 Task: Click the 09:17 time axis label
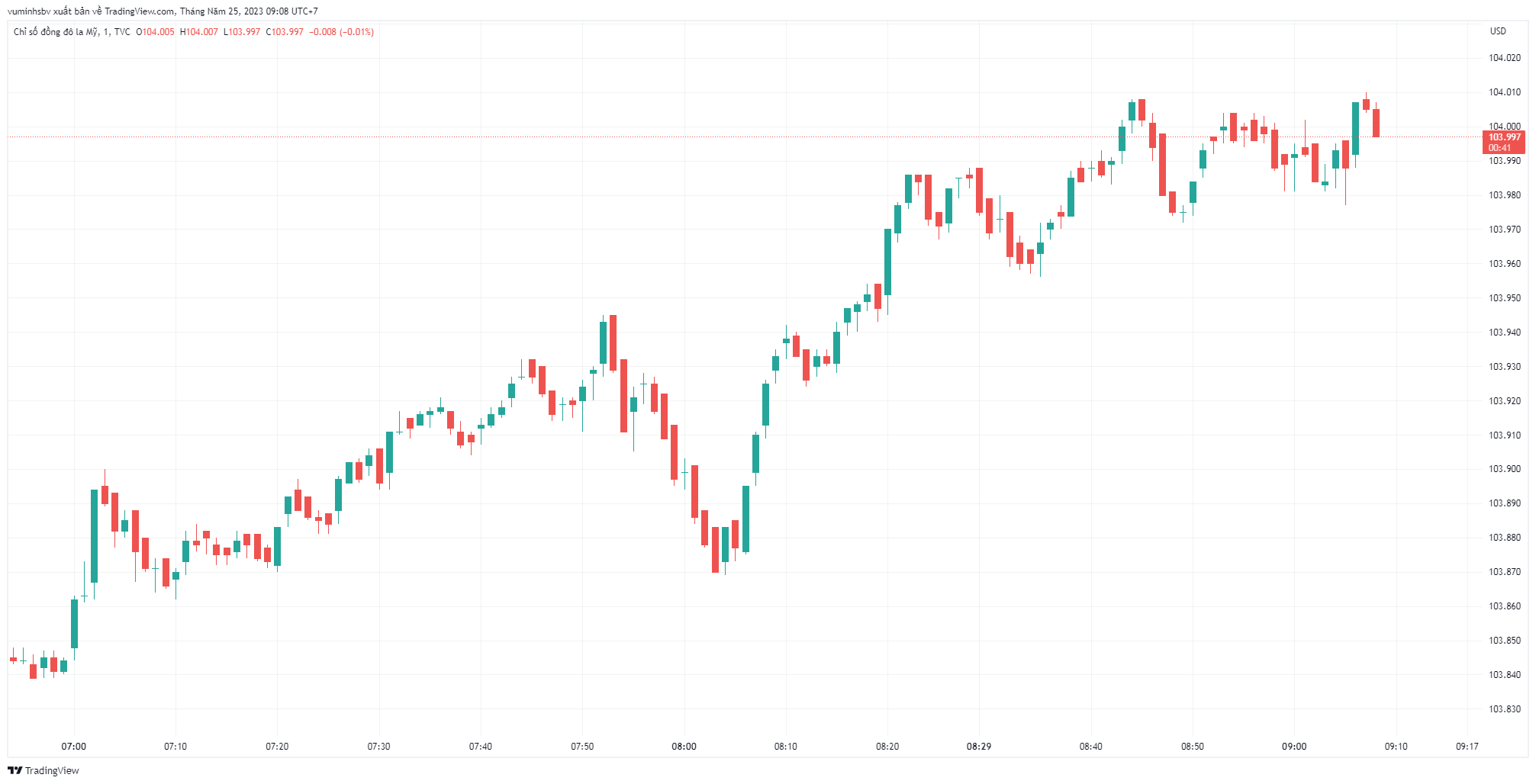coord(1467,746)
